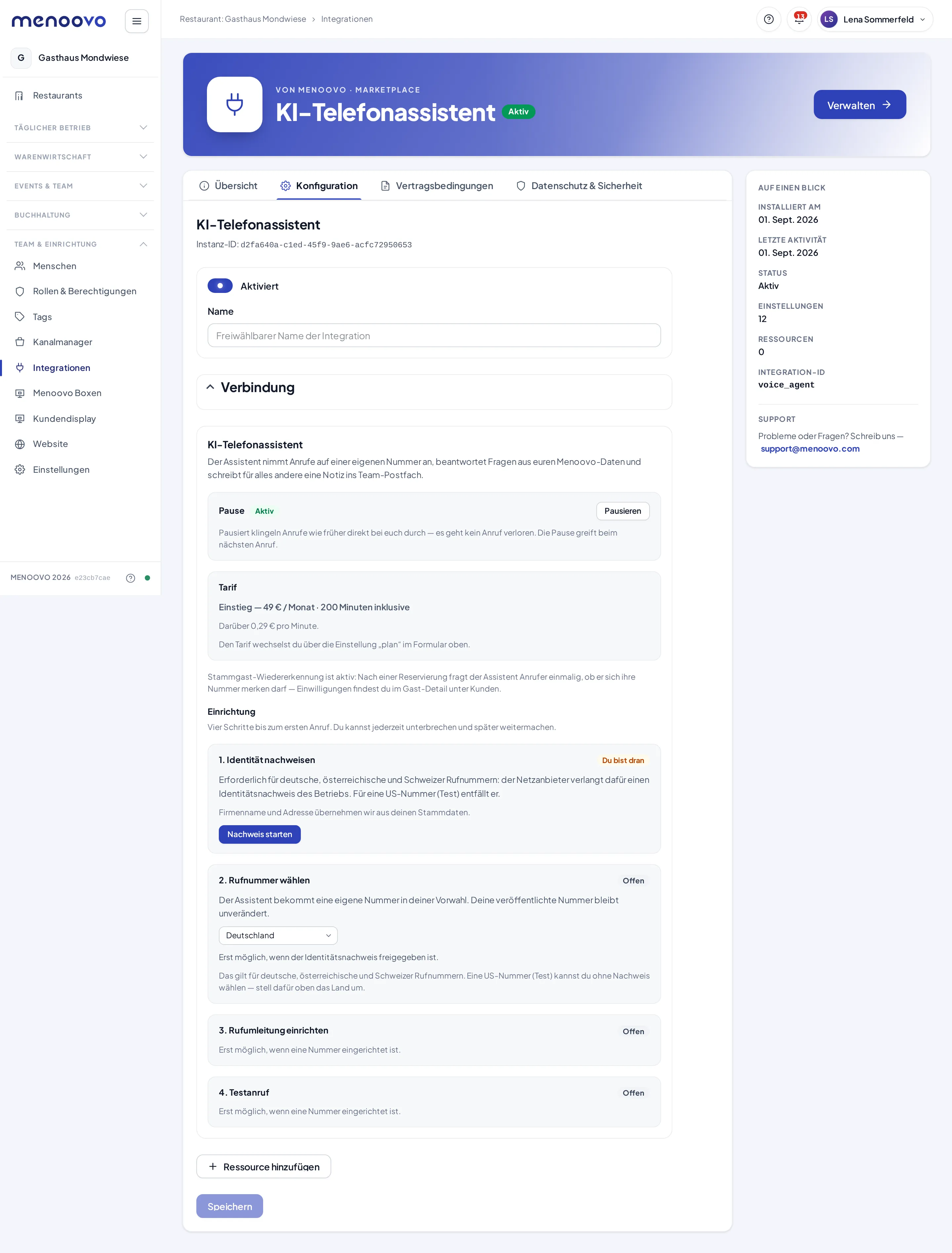Open Lena Sommerfeld user menu
Screen dimensions: 952x1253
point(875,19)
